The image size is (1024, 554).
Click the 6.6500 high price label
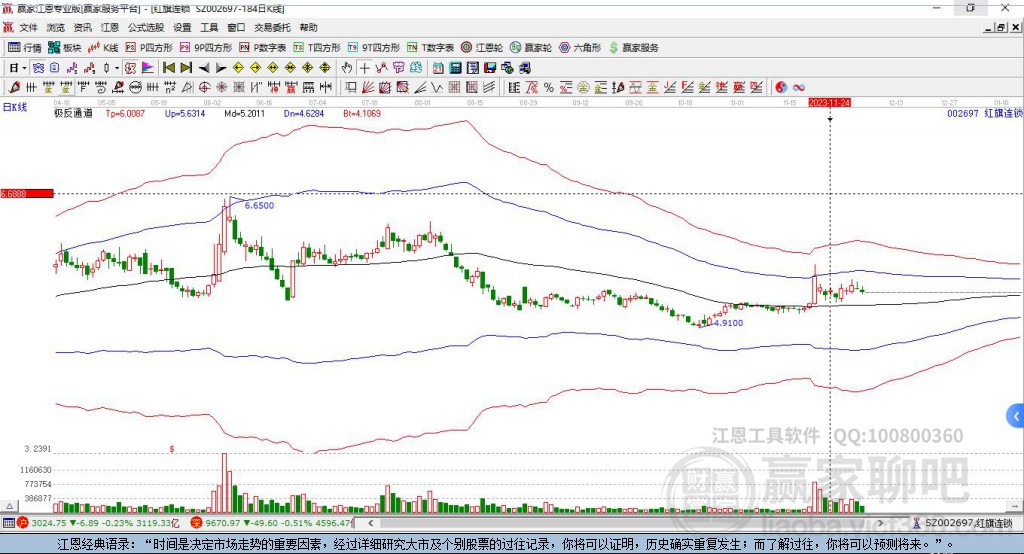pyautogui.click(x=259, y=205)
